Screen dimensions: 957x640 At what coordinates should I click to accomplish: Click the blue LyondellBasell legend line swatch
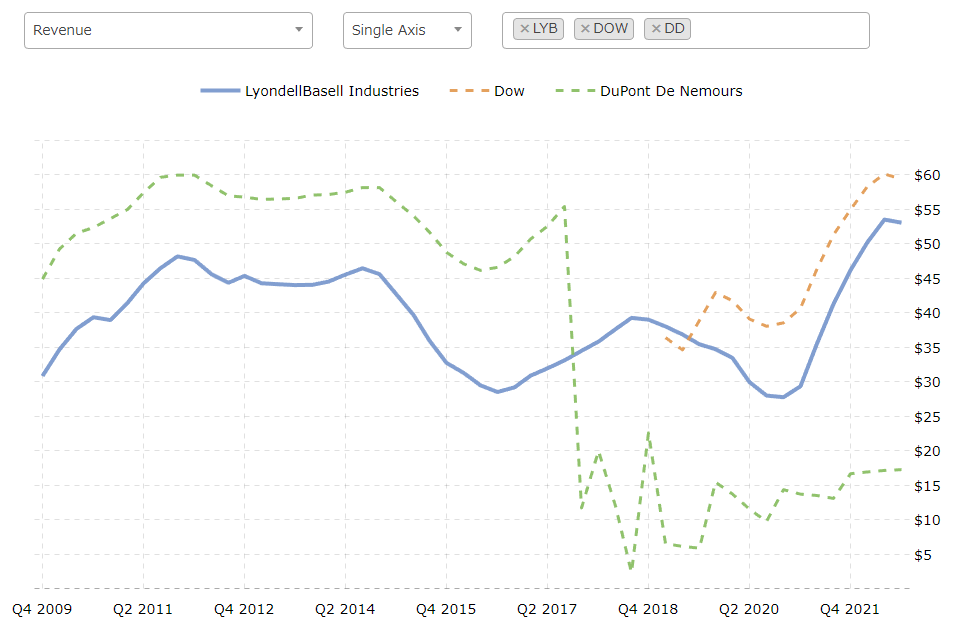pyautogui.click(x=220, y=91)
